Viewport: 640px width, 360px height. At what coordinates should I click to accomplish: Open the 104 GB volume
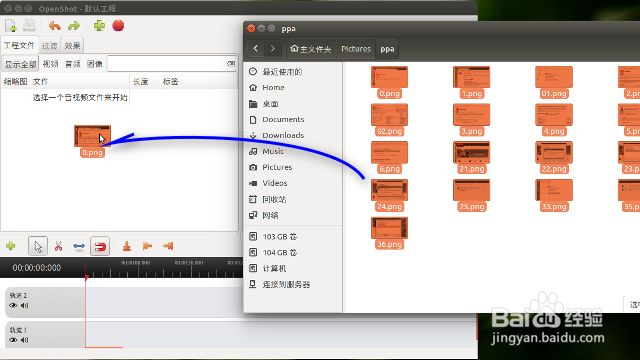[280, 252]
